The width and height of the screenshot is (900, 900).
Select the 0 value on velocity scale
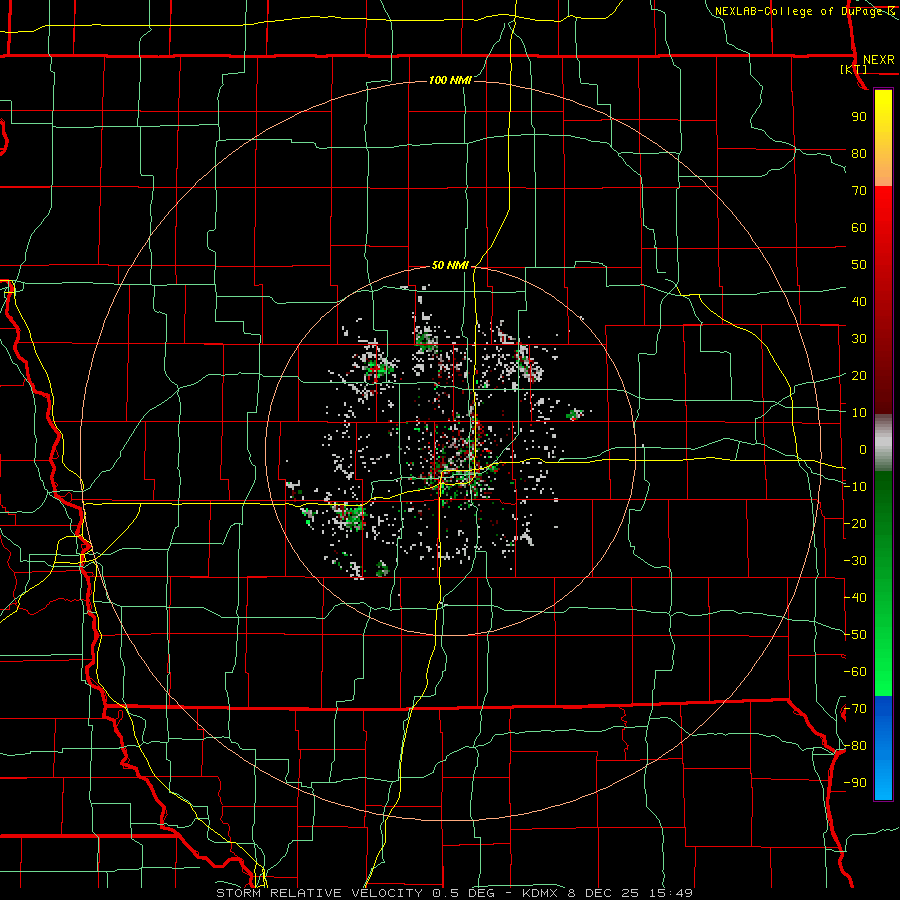(x=863, y=449)
